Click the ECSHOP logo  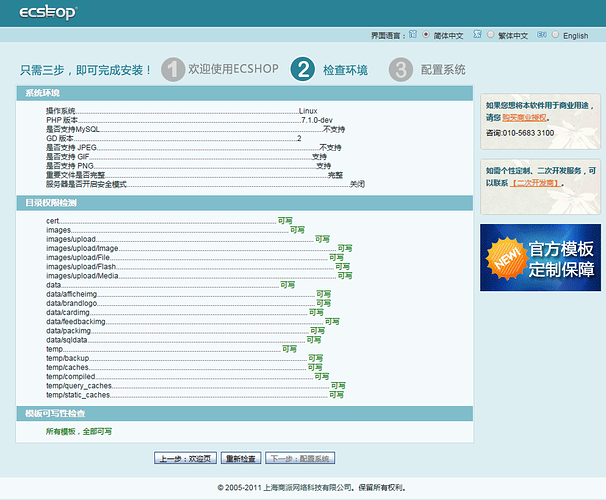48,12
